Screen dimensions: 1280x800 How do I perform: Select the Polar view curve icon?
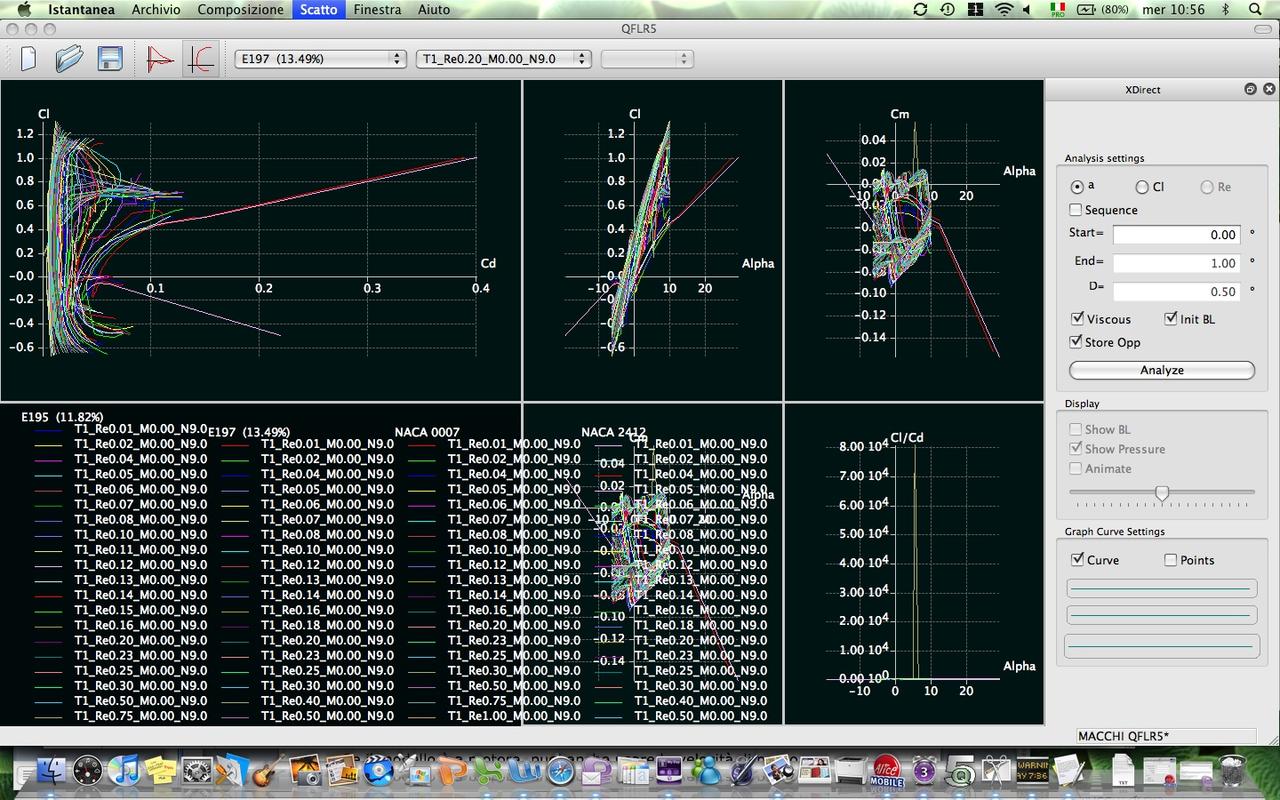pos(201,59)
